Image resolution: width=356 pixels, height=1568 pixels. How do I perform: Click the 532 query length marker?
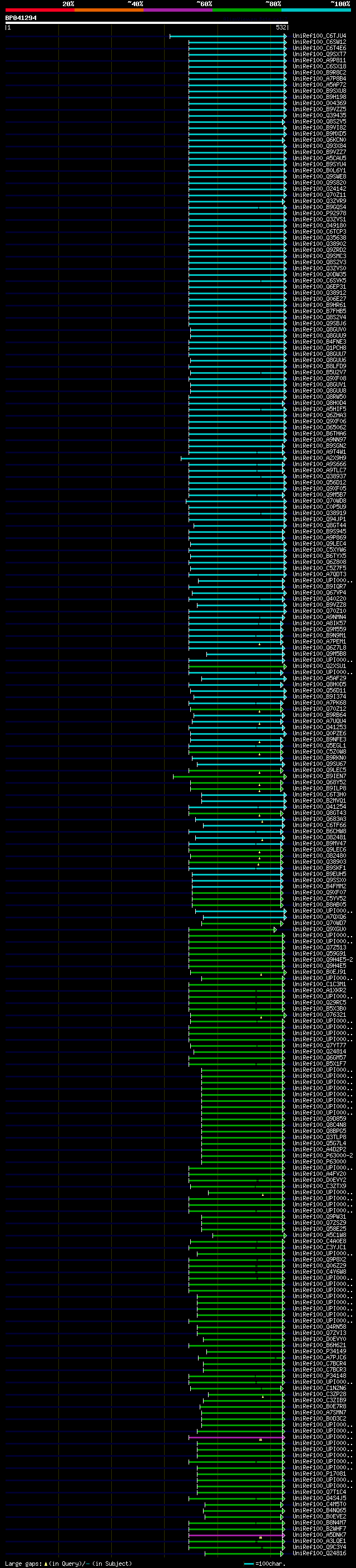280,27
